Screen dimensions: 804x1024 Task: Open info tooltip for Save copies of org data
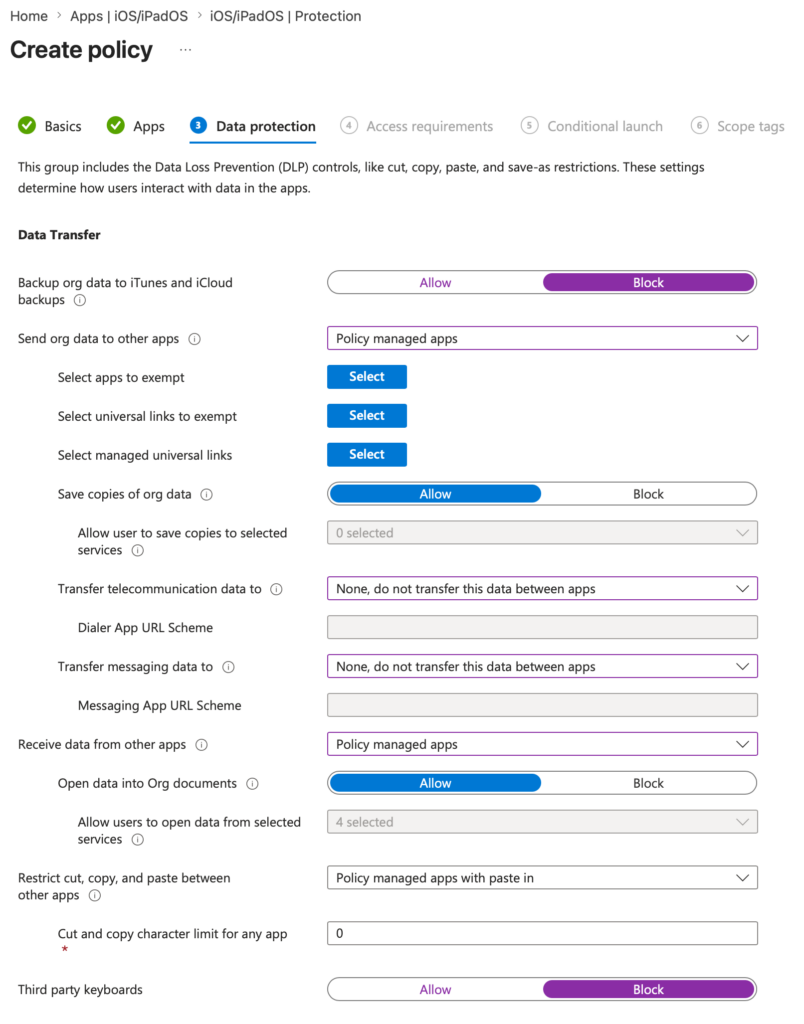tap(206, 494)
